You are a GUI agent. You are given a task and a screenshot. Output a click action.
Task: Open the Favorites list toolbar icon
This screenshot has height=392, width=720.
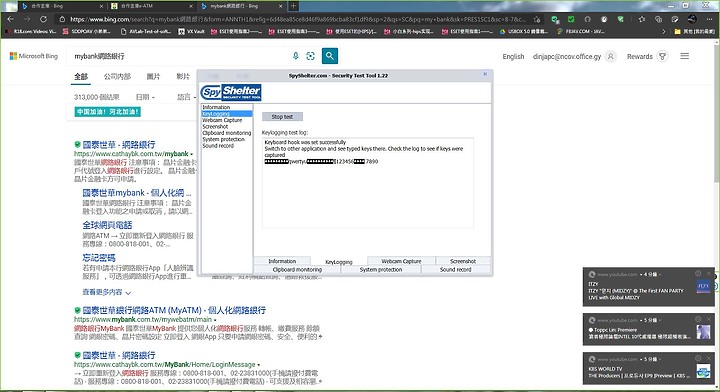click(641, 19)
